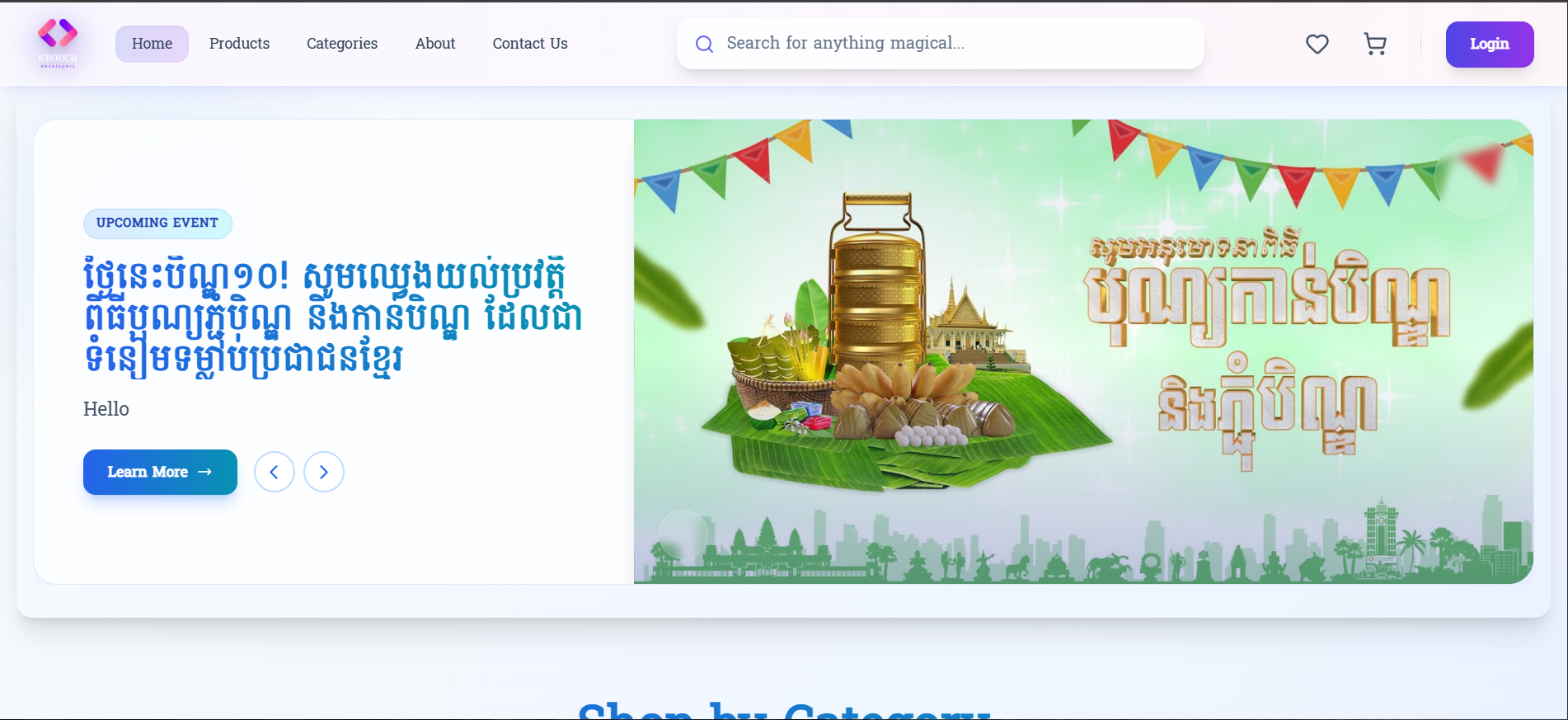Click the Shop by Category heading

(784, 711)
